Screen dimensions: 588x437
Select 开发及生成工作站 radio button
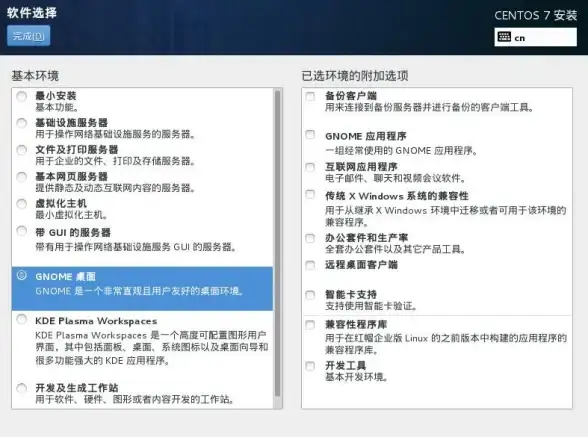tap(22, 388)
